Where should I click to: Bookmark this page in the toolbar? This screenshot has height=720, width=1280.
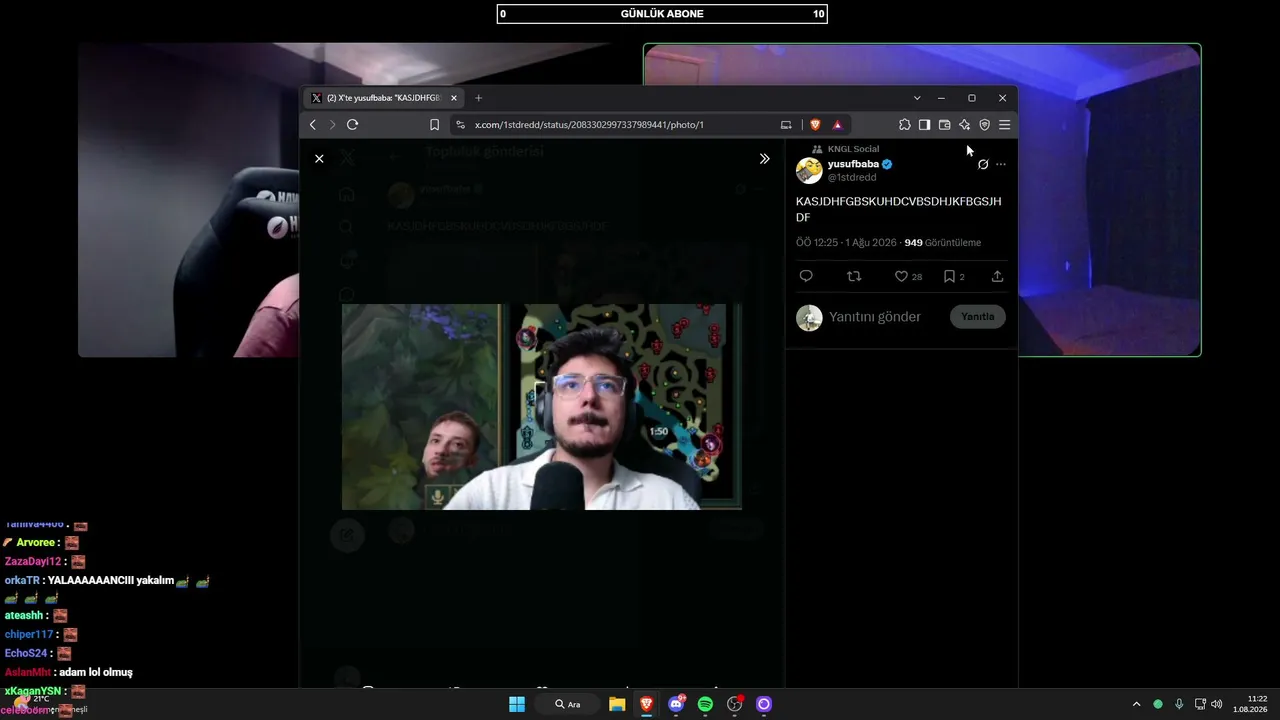point(434,125)
